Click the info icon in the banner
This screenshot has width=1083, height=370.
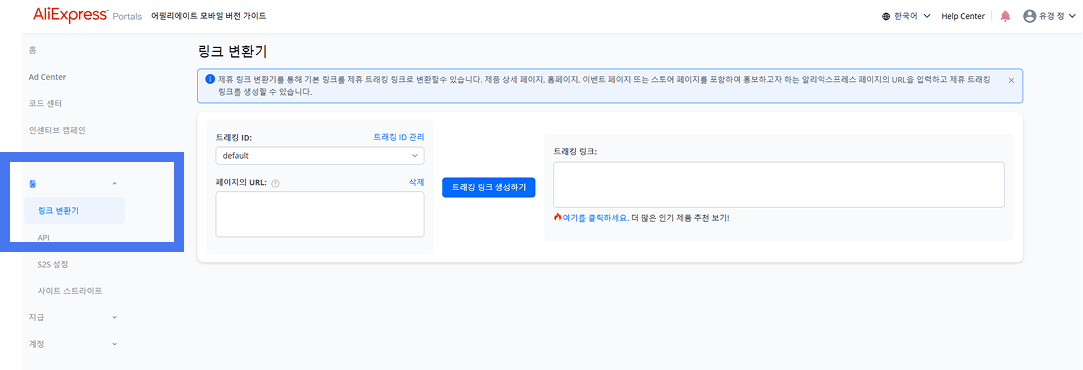pyautogui.click(x=210, y=79)
